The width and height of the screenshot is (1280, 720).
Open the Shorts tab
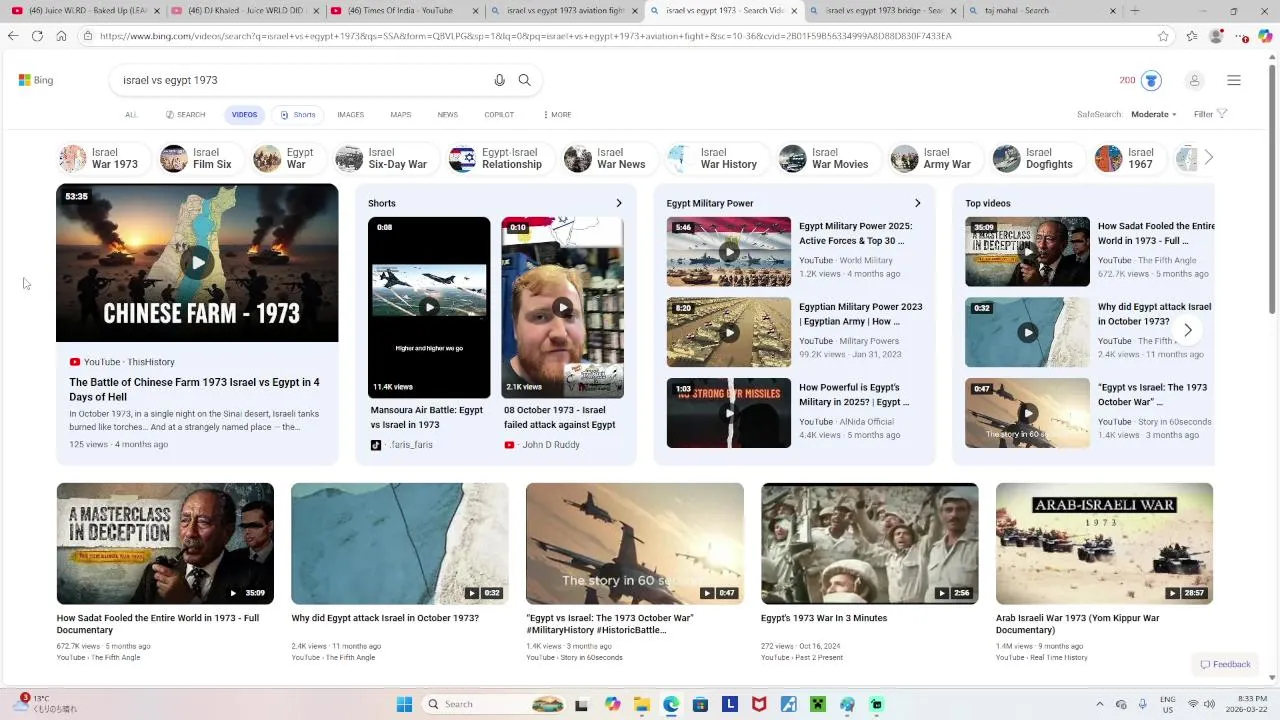point(298,114)
